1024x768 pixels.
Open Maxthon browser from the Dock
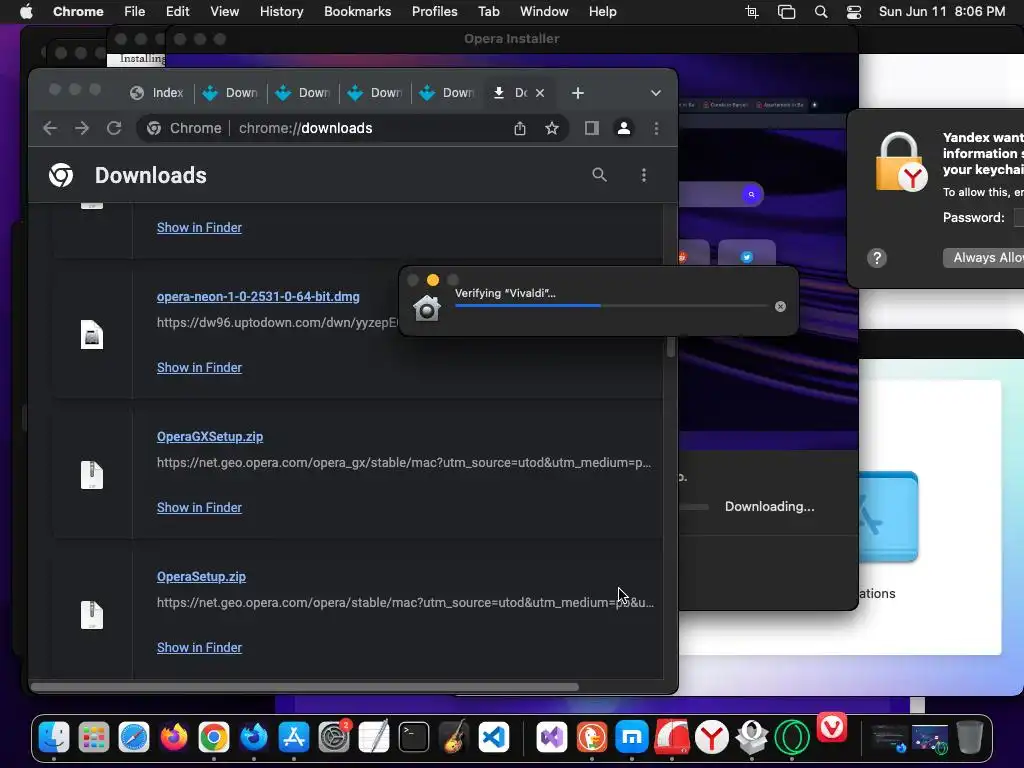click(632, 737)
